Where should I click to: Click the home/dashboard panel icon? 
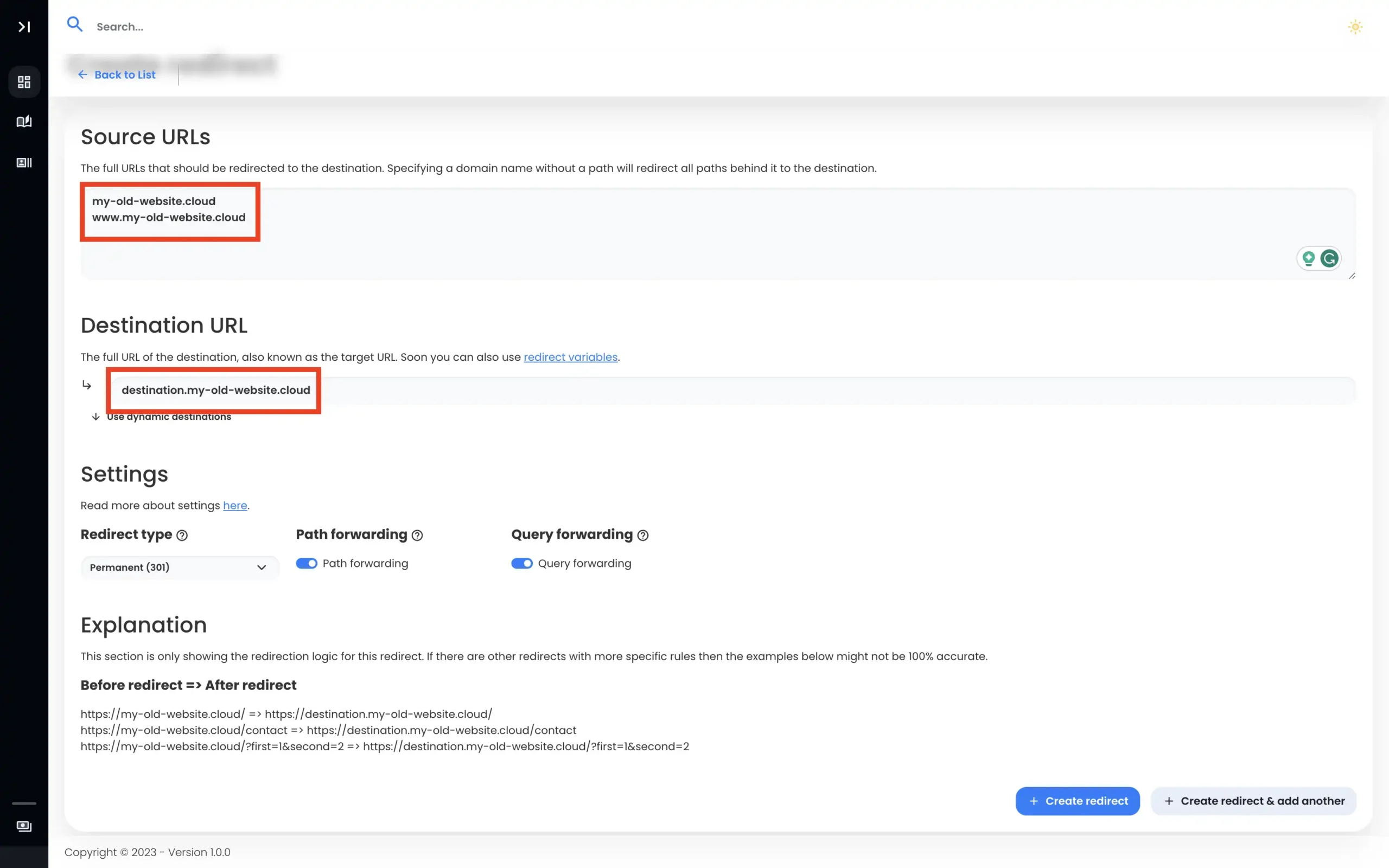[x=24, y=81]
